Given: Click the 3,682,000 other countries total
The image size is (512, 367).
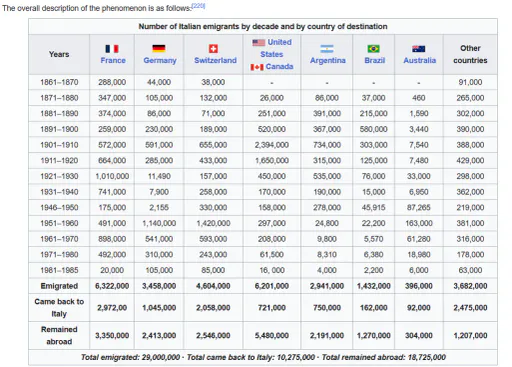Looking at the screenshot, I should 470,286.
